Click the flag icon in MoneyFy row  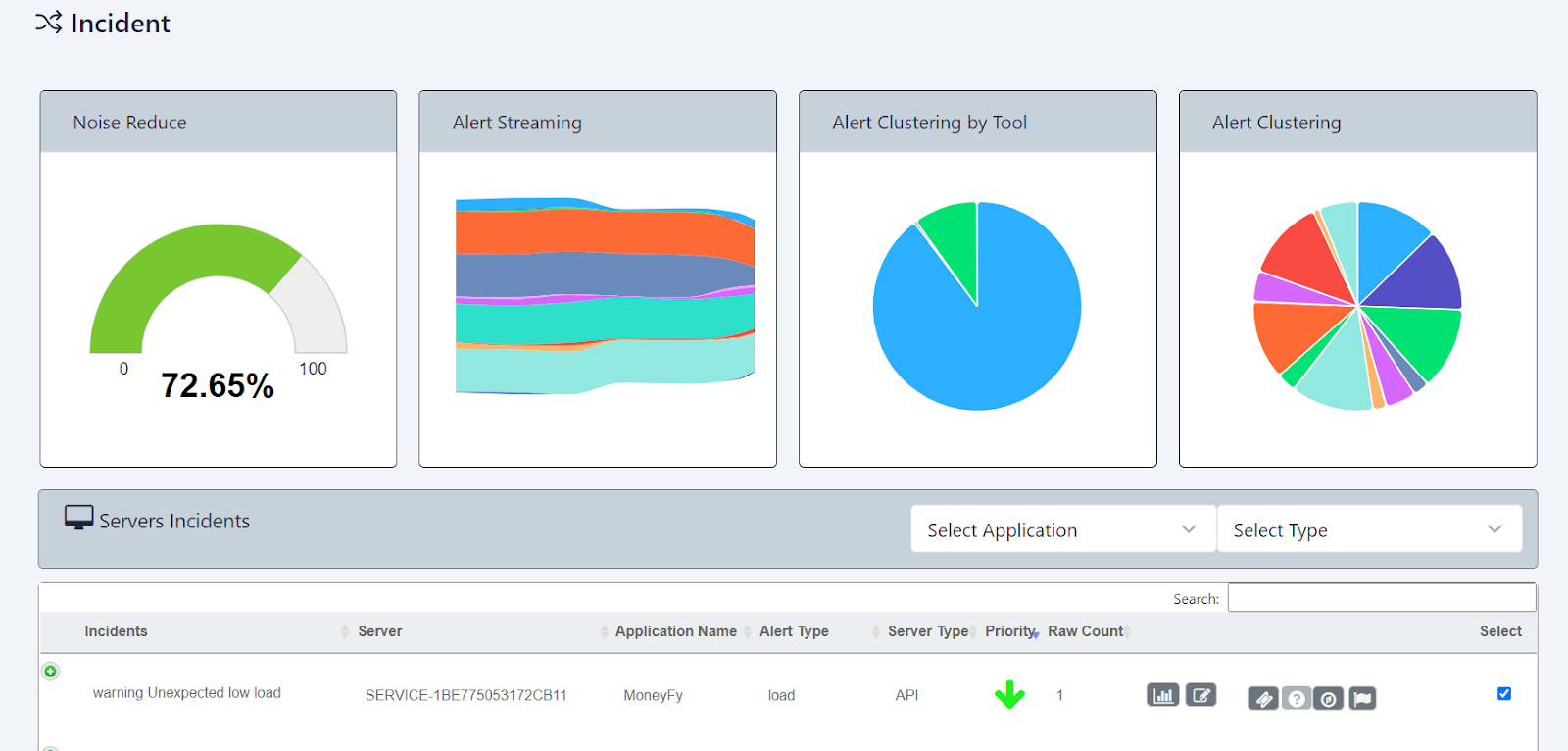pyautogui.click(x=1362, y=698)
